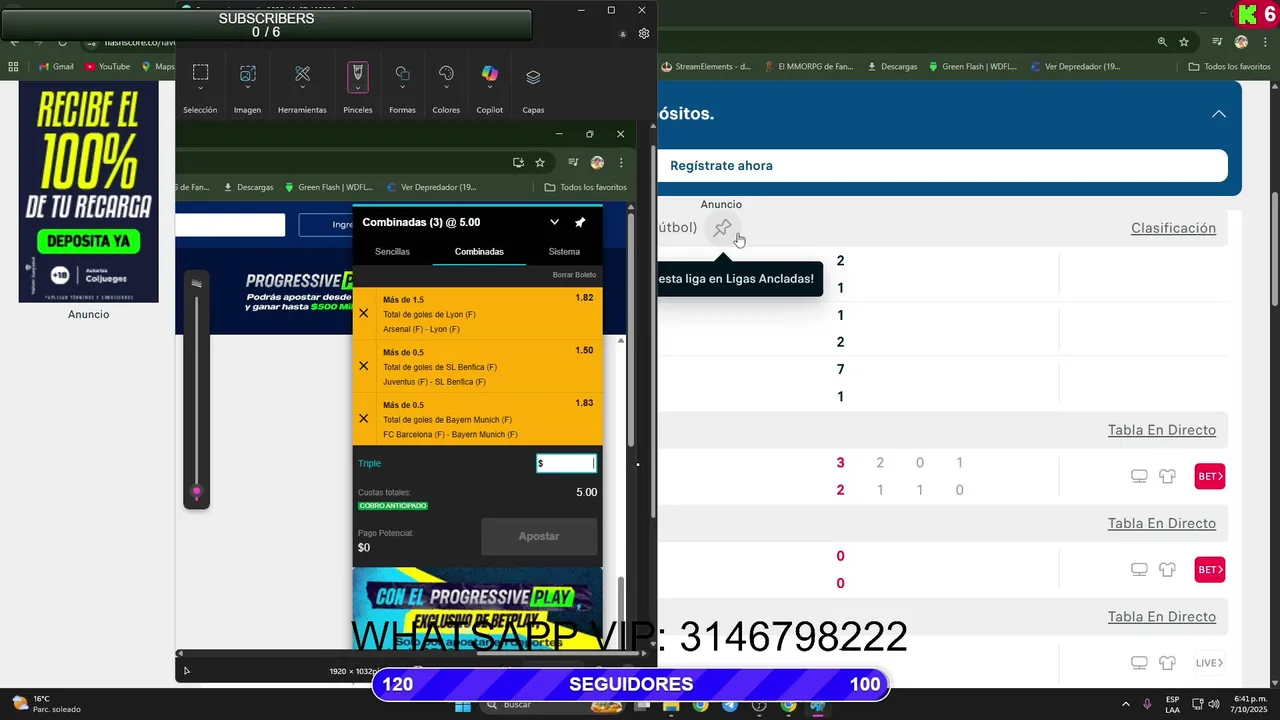Switch to the Combinadas tab

click(x=479, y=252)
